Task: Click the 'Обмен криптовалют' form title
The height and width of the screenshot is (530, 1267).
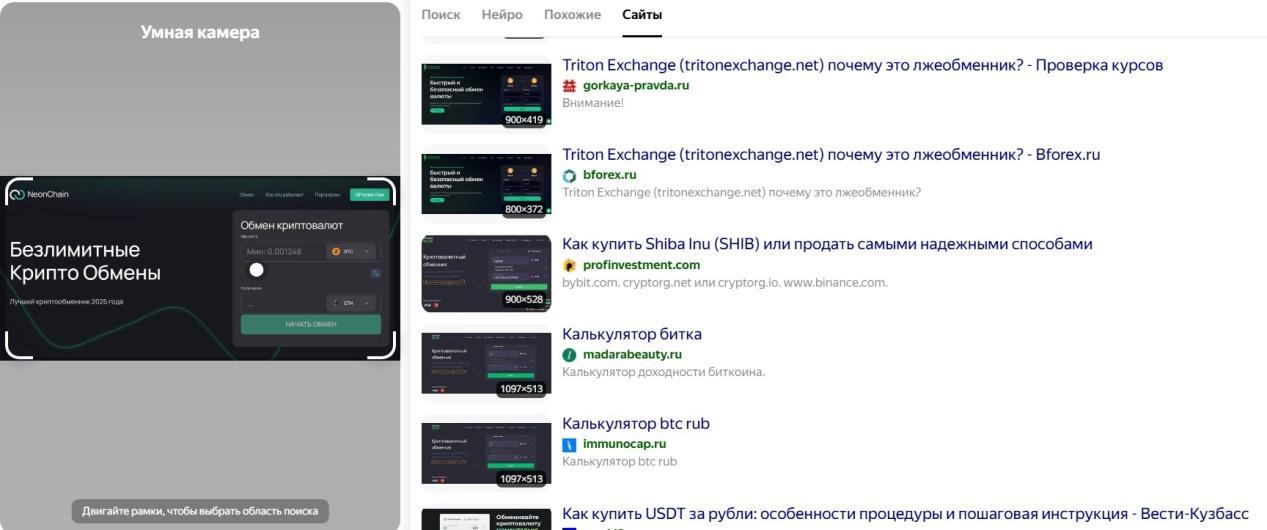Action: (292, 225)
